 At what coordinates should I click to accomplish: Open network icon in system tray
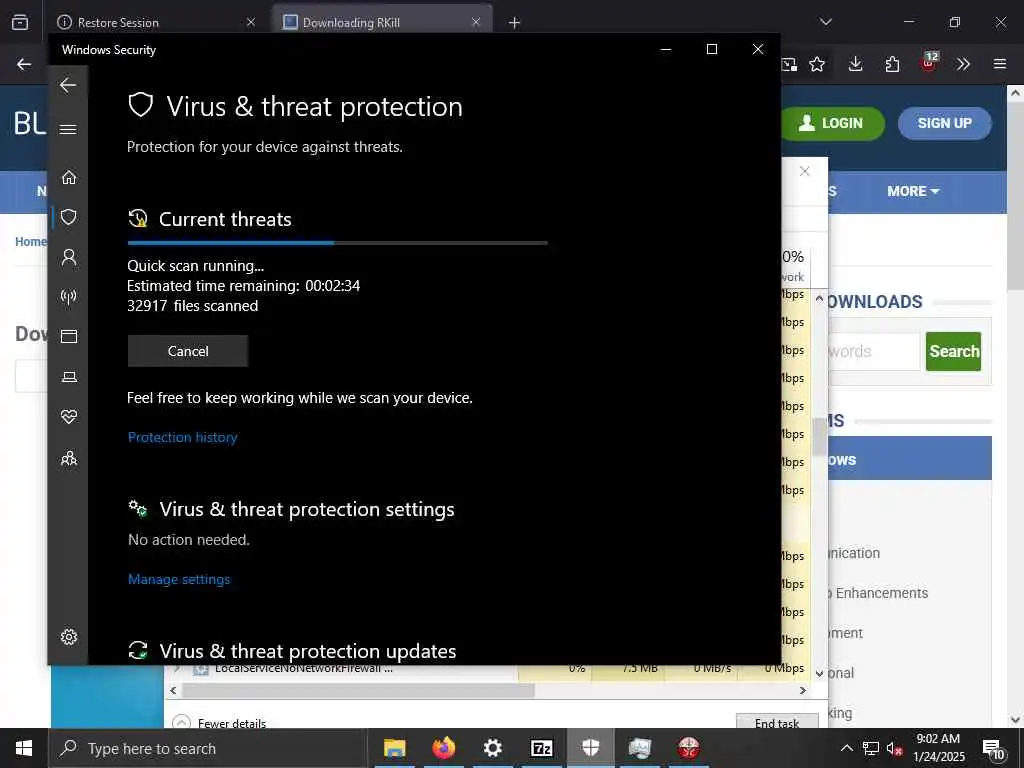(871, 748)
